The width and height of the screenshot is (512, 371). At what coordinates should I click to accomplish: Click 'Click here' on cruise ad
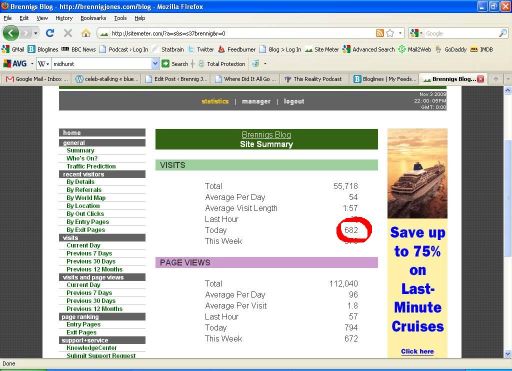[417, 351]
